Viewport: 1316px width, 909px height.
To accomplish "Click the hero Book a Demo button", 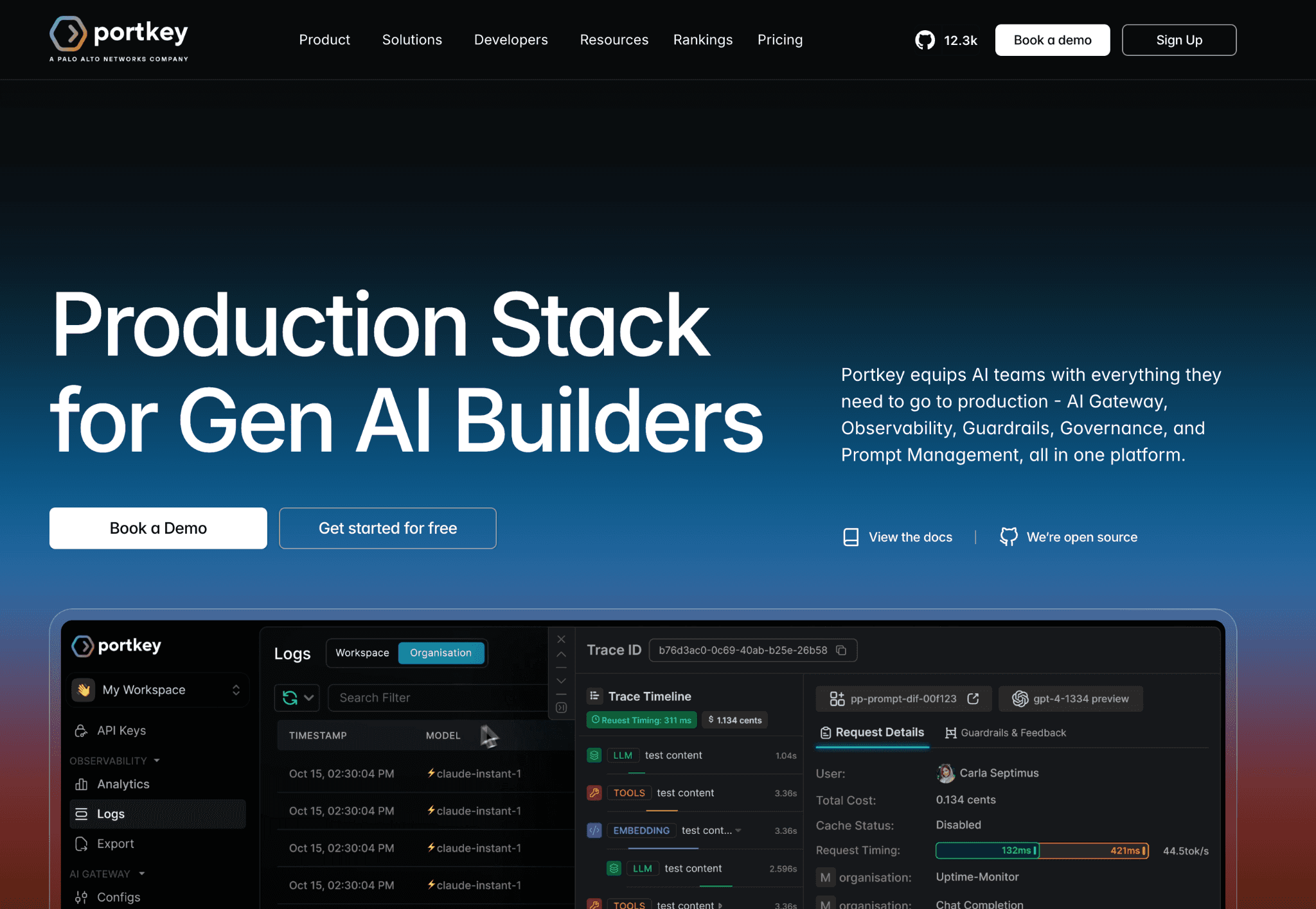I will click(158, 528).
